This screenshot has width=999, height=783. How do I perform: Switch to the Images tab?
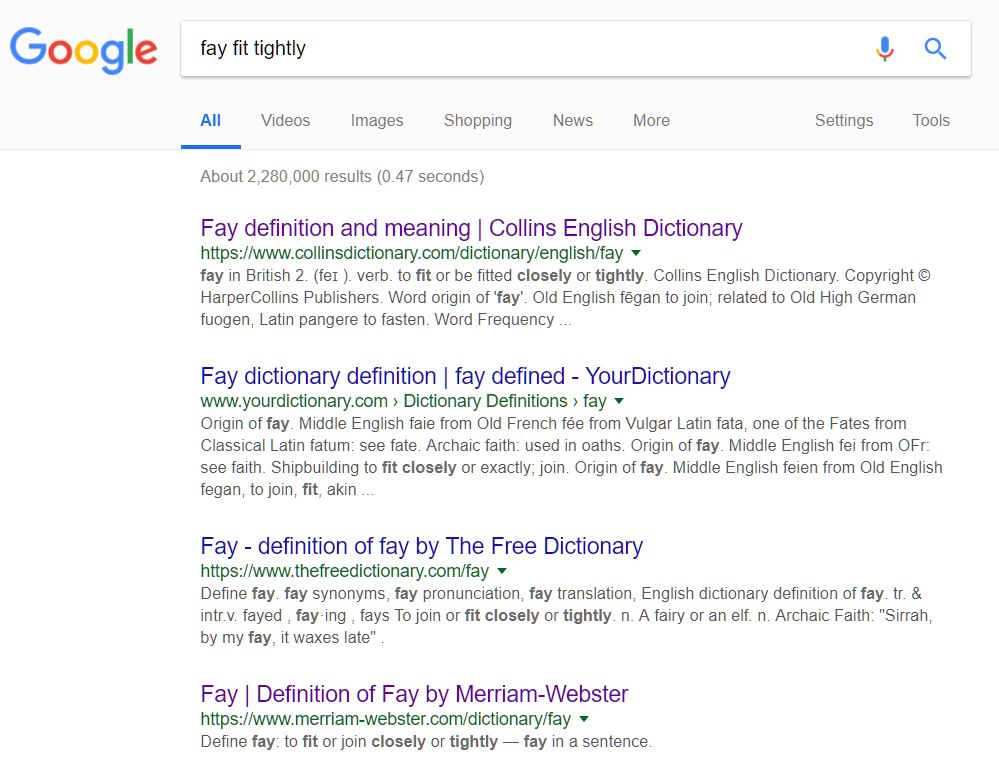[x=377, y=120]
